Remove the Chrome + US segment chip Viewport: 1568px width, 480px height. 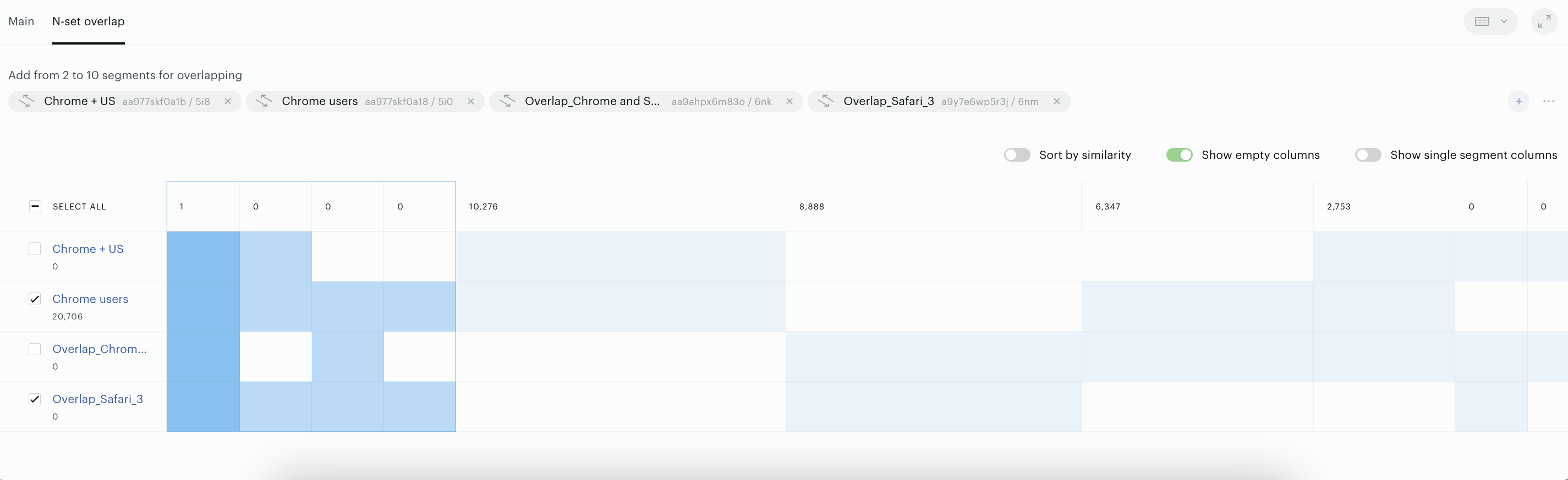(228, 102)
